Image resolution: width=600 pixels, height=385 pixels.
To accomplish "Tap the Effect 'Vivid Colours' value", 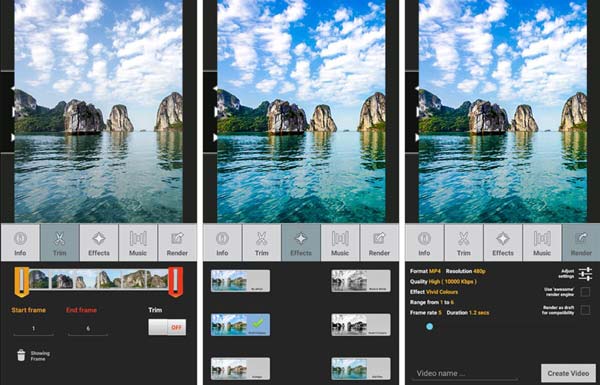I will (442, 292).
